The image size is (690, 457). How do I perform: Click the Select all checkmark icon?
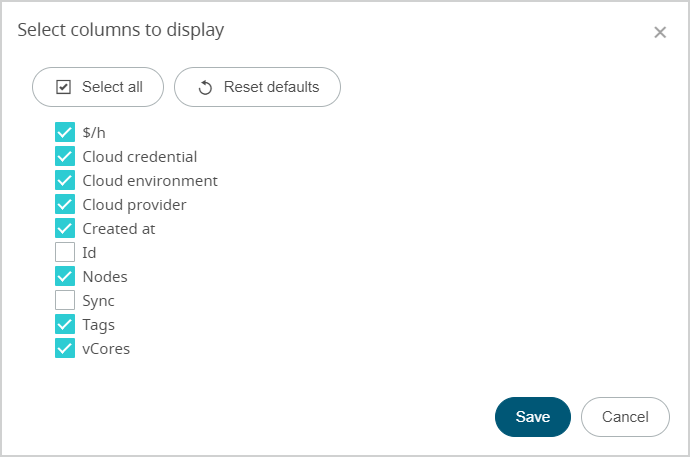pyautogui.click(x=63, y=87)
